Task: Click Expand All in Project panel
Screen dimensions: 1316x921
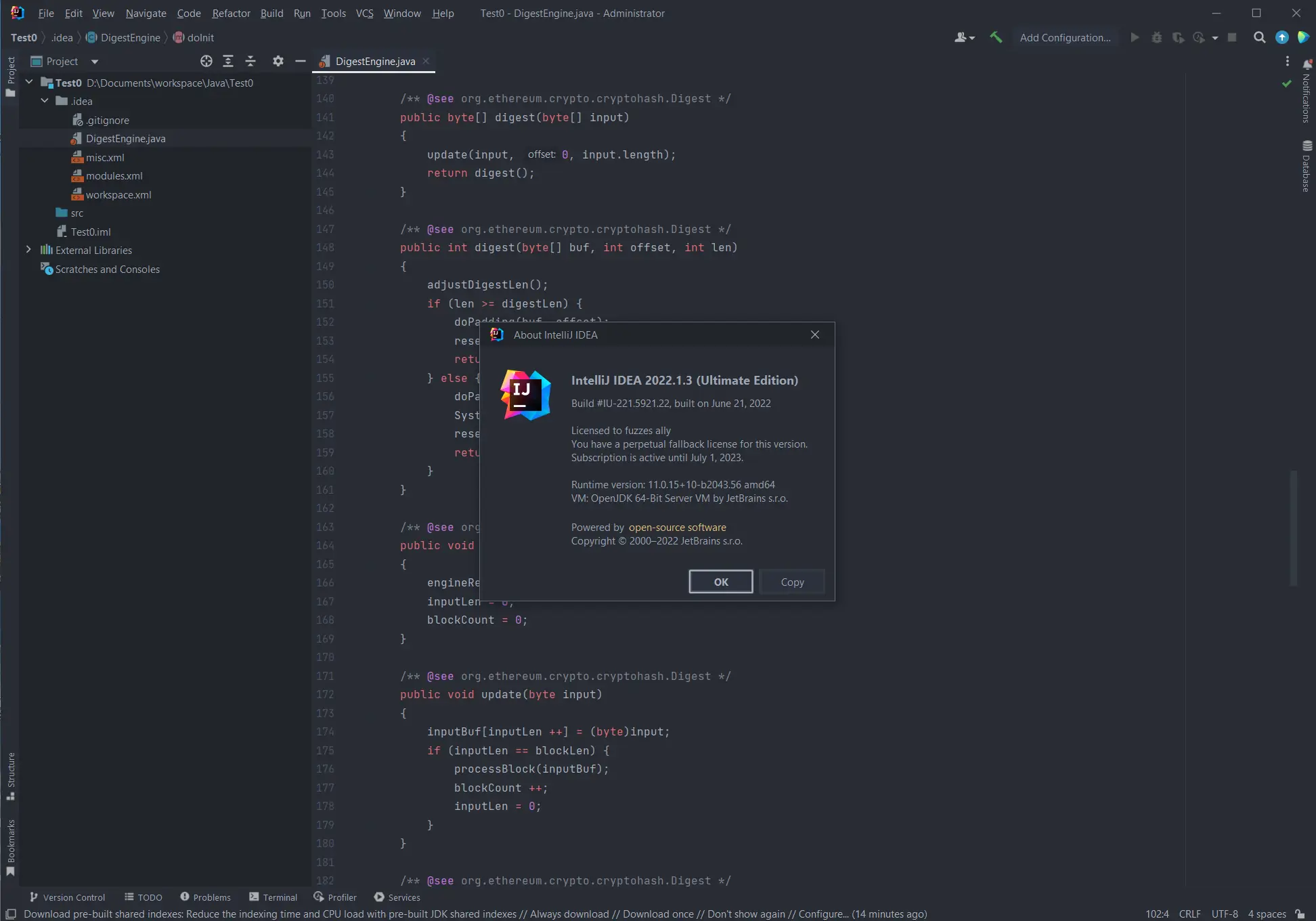Action: click(x=228, y=61)
